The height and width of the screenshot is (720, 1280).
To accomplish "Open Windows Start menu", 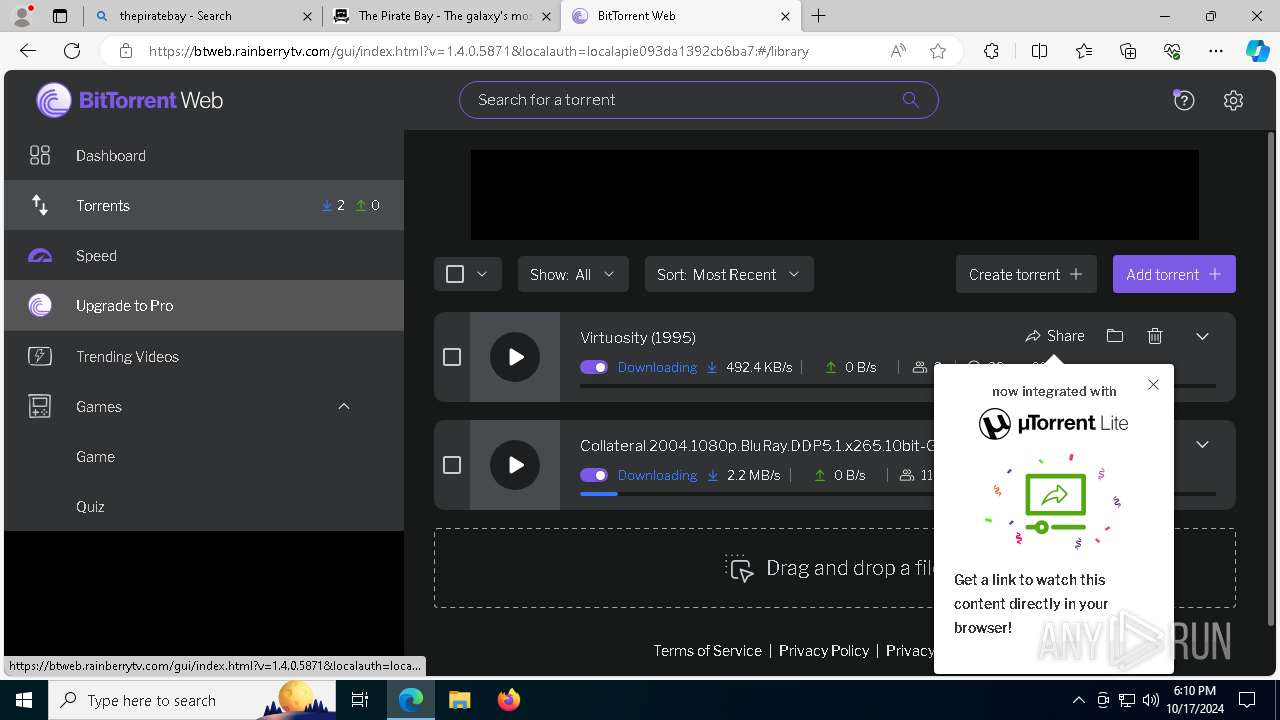I will [x=24, y=700].
